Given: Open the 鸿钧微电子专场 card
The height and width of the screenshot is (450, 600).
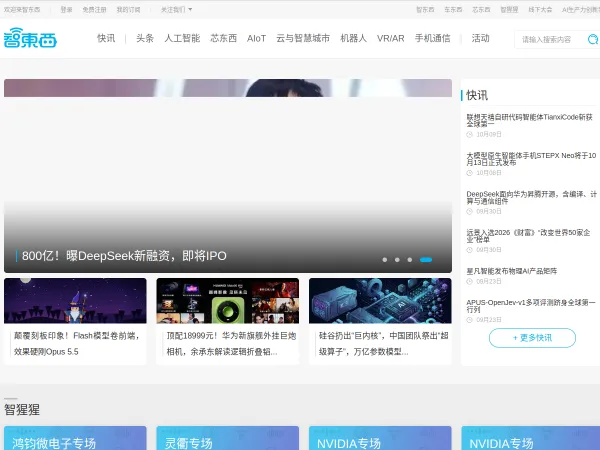Looking at the screenshot, I should click(x=75, y=438).
